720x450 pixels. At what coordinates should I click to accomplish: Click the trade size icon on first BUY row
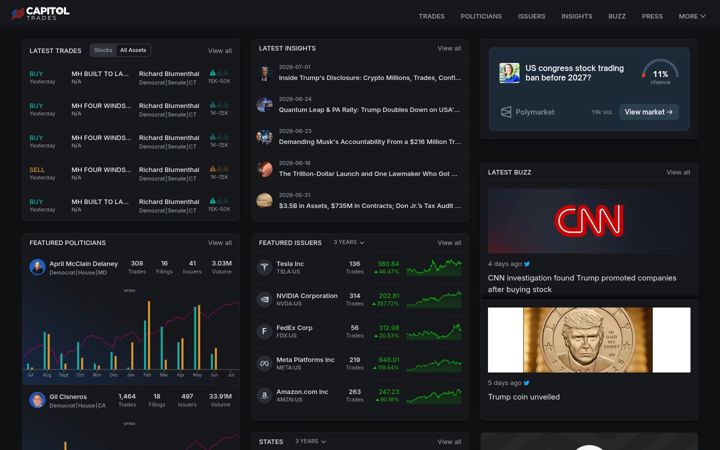pos(219,73)
